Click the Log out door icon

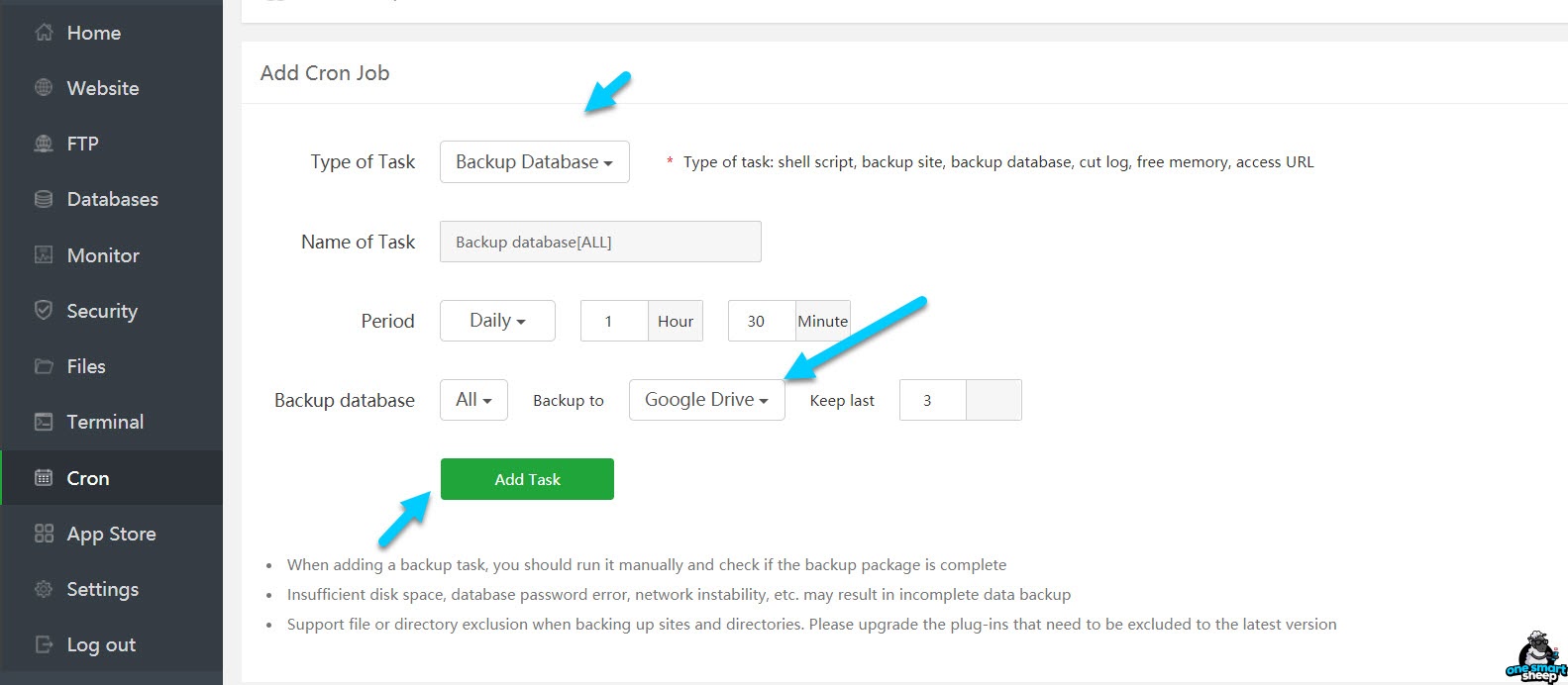click(x=44, y=644)
